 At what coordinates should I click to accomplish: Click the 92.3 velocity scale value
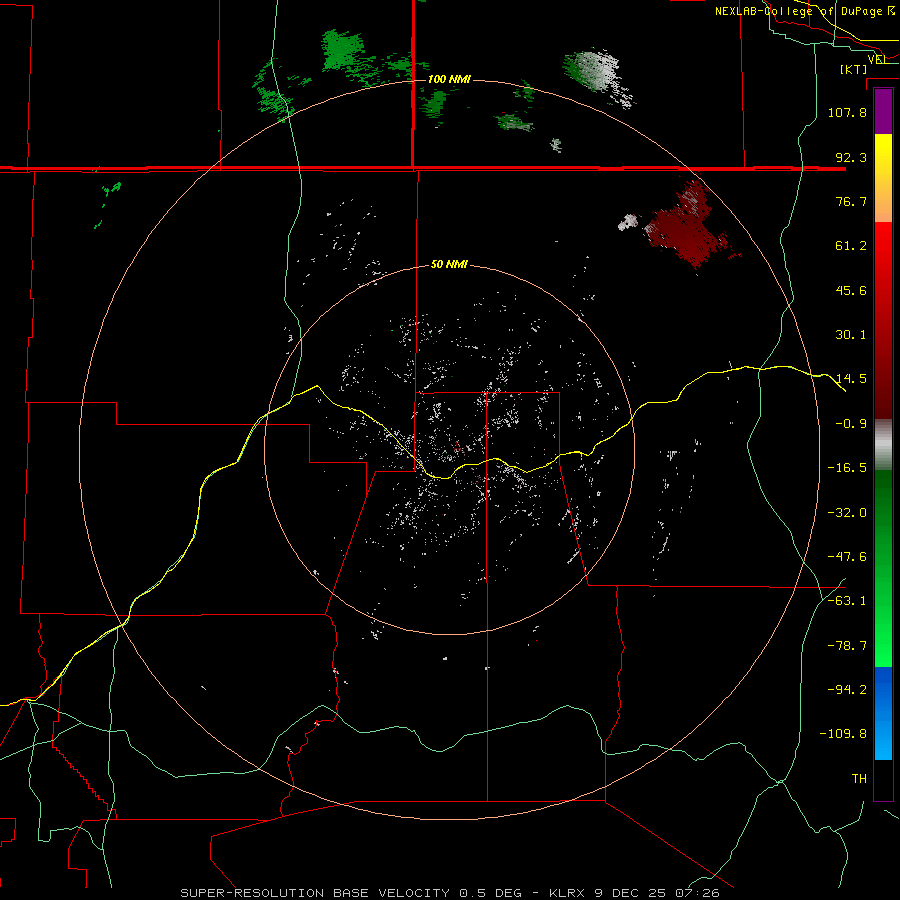click(851, 157)
